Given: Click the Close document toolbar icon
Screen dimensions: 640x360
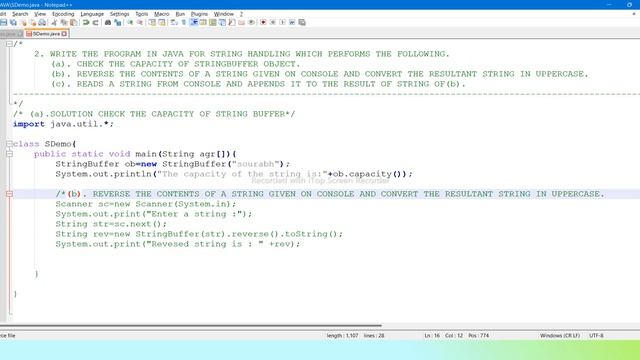Looking at the screenshot, I should coord(24,22).
